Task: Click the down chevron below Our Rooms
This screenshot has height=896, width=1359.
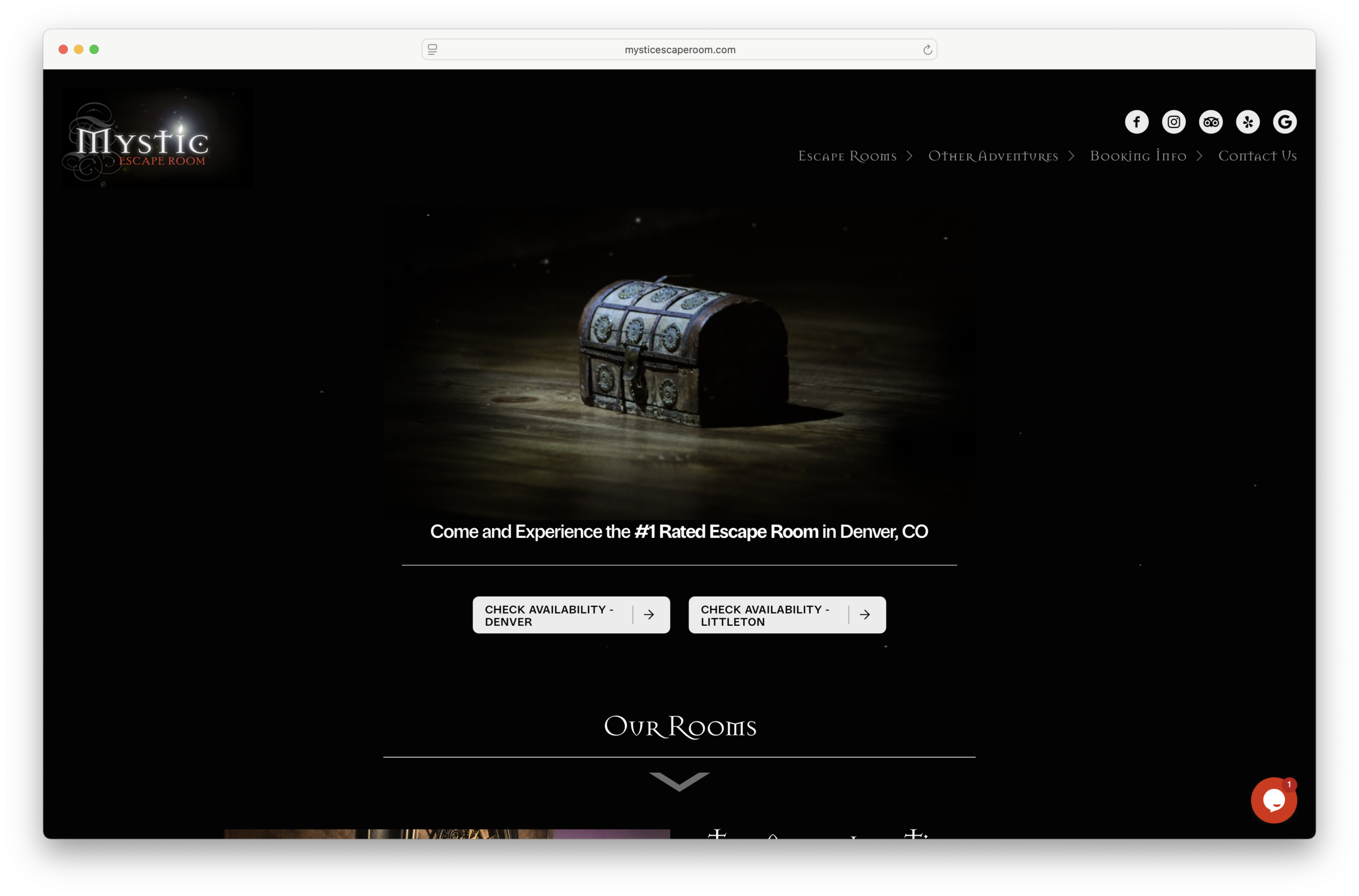Action: [679, 781]
